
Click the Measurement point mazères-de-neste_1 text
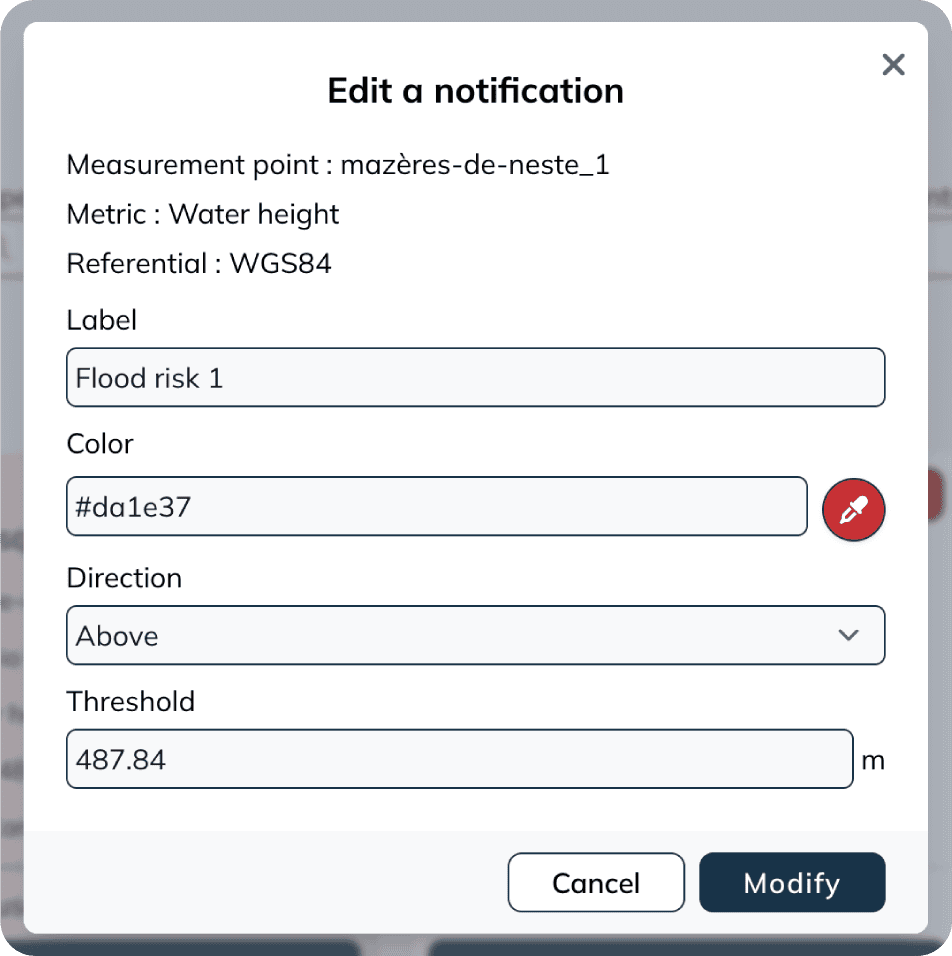338,165
